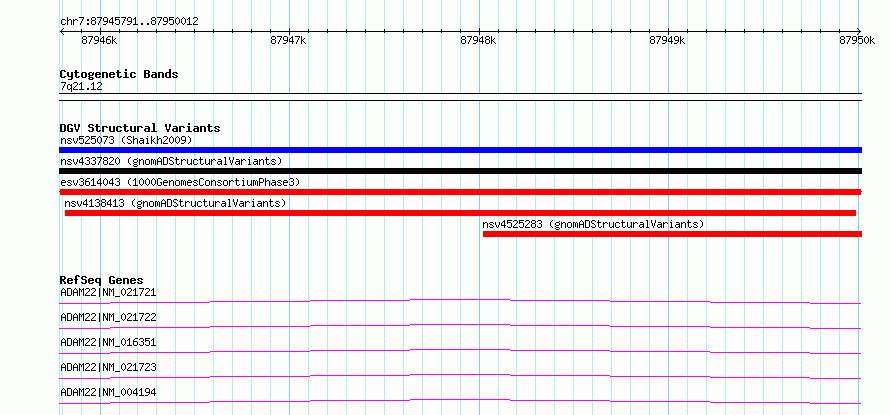
Task: Click the 7q21.12 cytogenetic band label
Action: 81,86
